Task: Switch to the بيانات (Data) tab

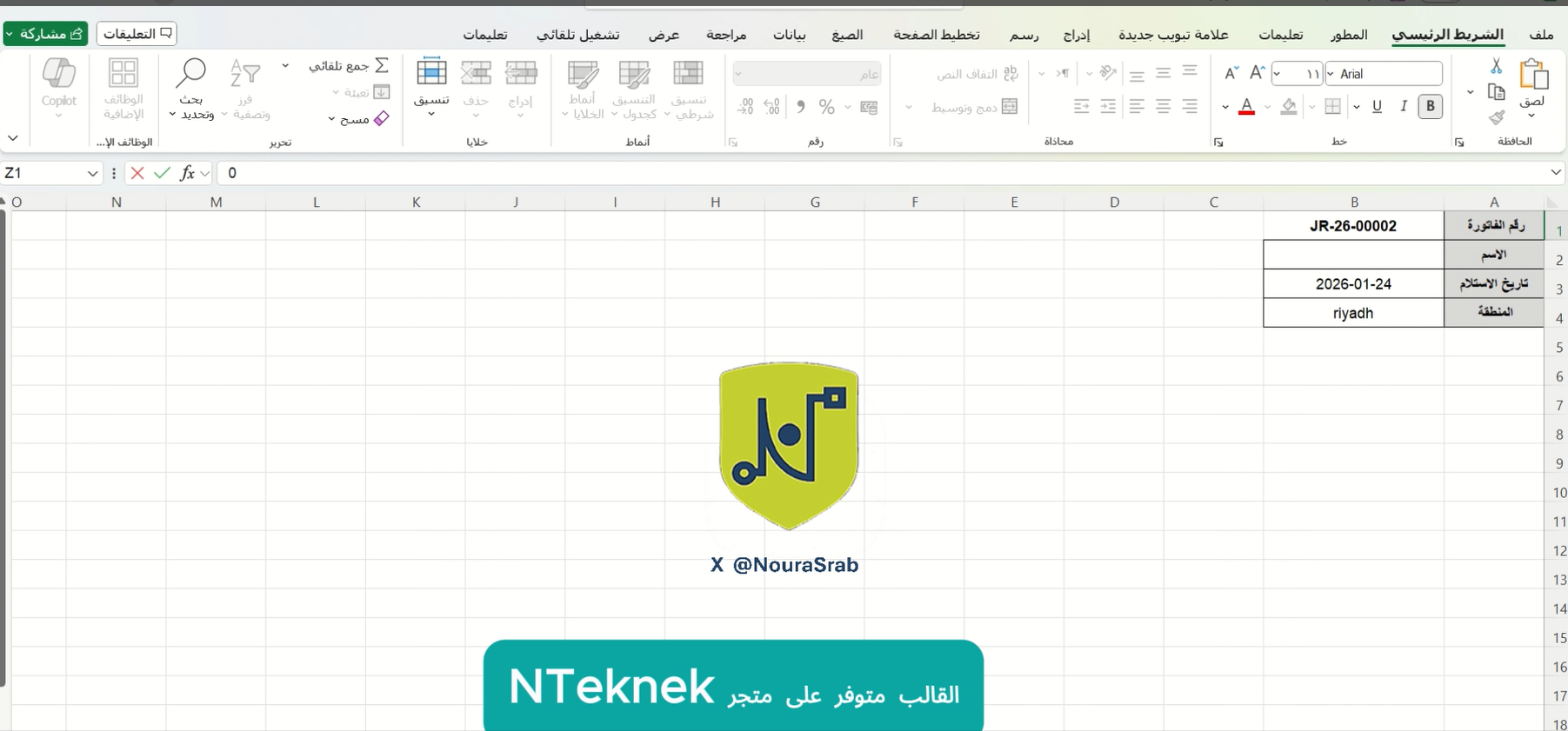Action: coord(789,35)
